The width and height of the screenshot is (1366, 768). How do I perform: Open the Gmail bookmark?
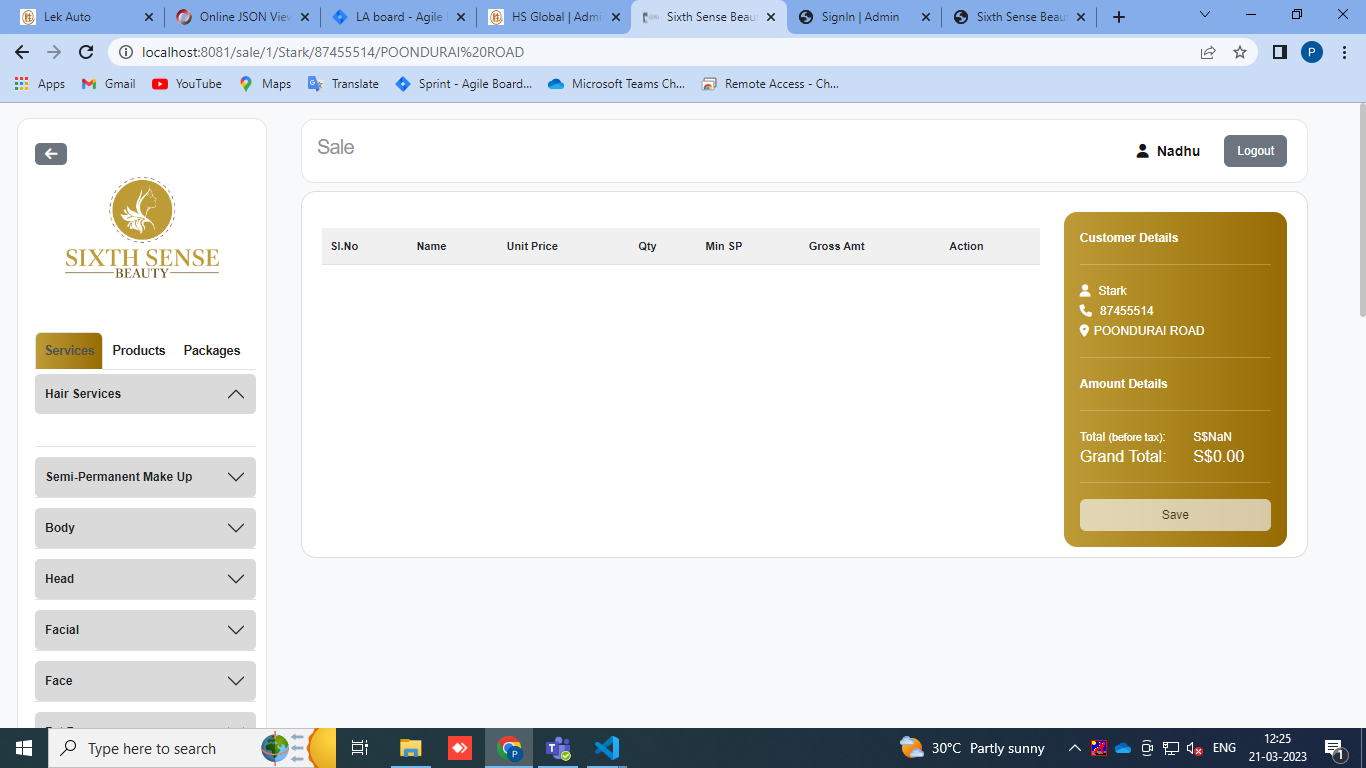coord(109,84)
